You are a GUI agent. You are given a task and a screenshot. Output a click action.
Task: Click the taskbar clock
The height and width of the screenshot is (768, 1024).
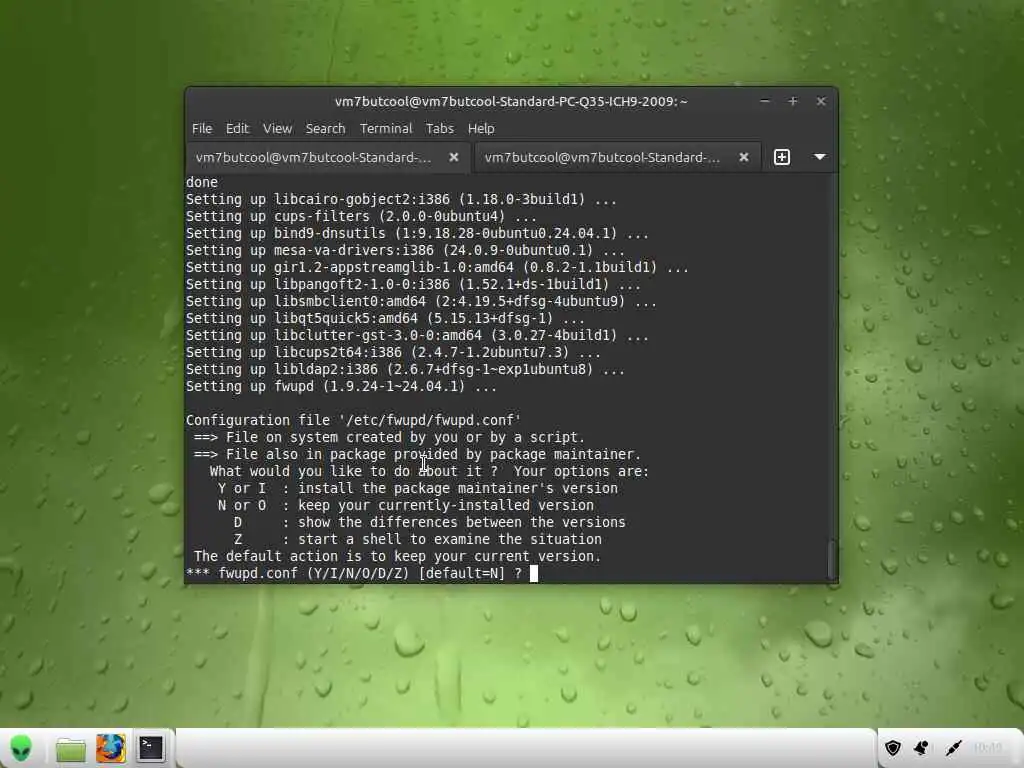click(987, 748)
